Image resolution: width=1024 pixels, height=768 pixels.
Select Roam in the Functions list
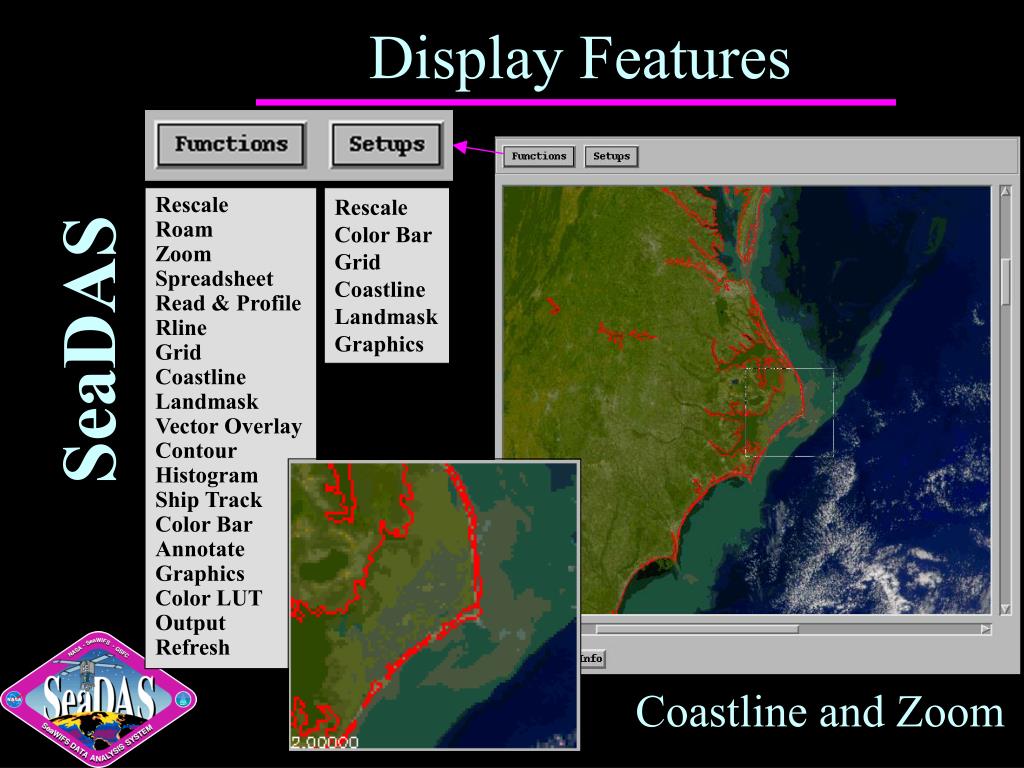[x=184, y=230]
